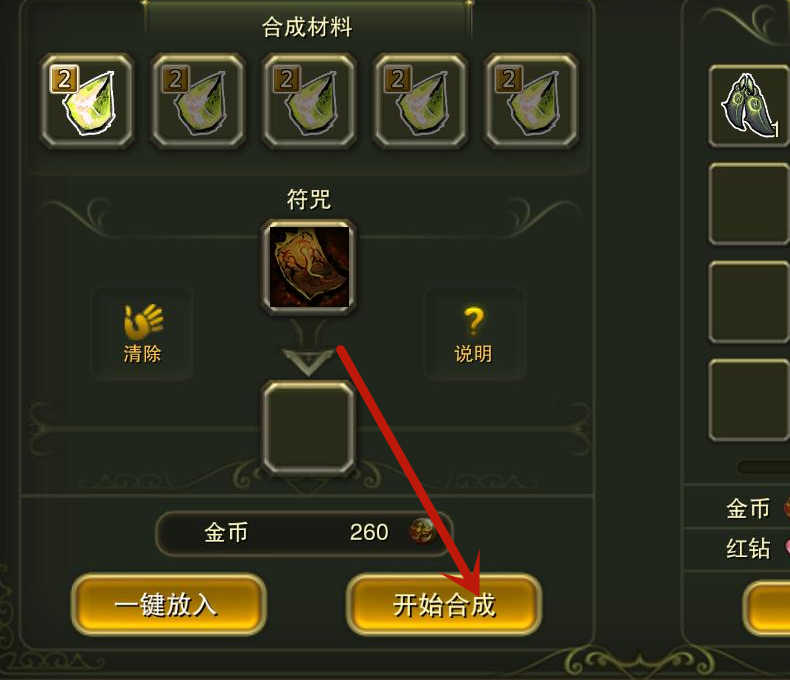790x680 pixels.
Task: Click the bottom empty inventory slot
Action: [749, 400]
